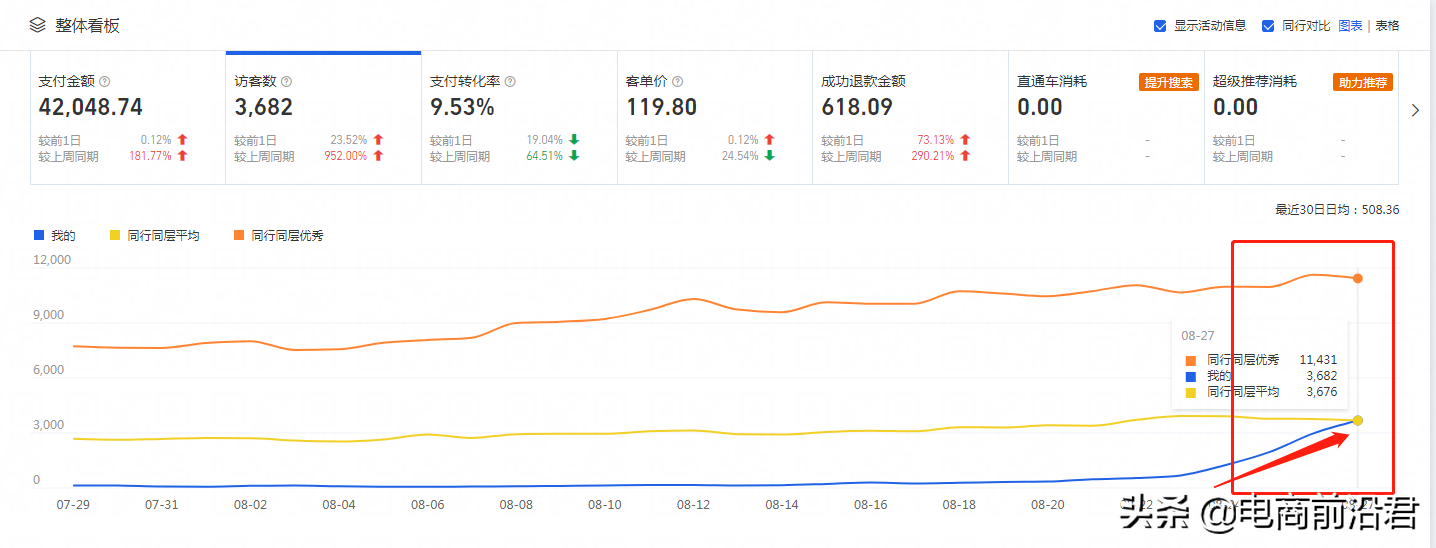Click the 3,682 visitor count value

(x=264, y=107)
